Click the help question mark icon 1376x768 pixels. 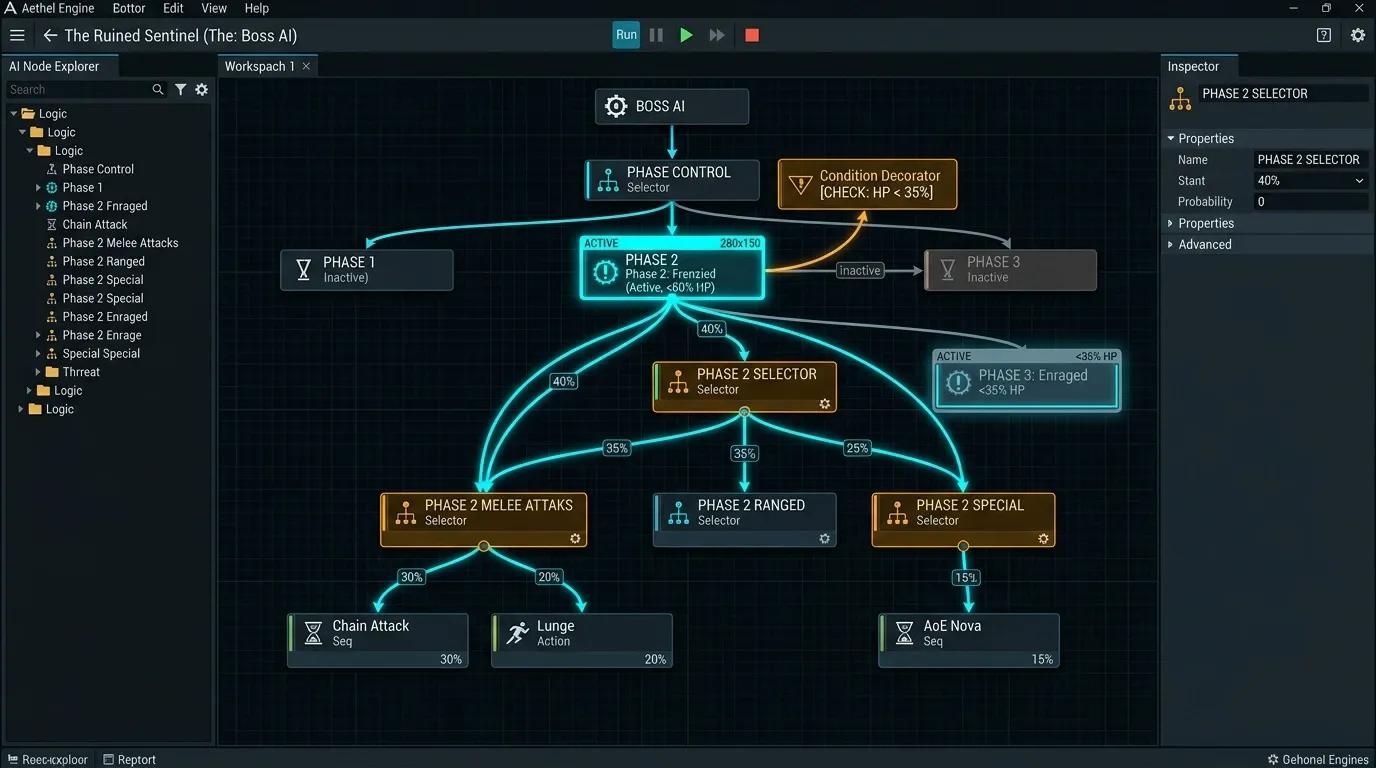point(1324,35)
